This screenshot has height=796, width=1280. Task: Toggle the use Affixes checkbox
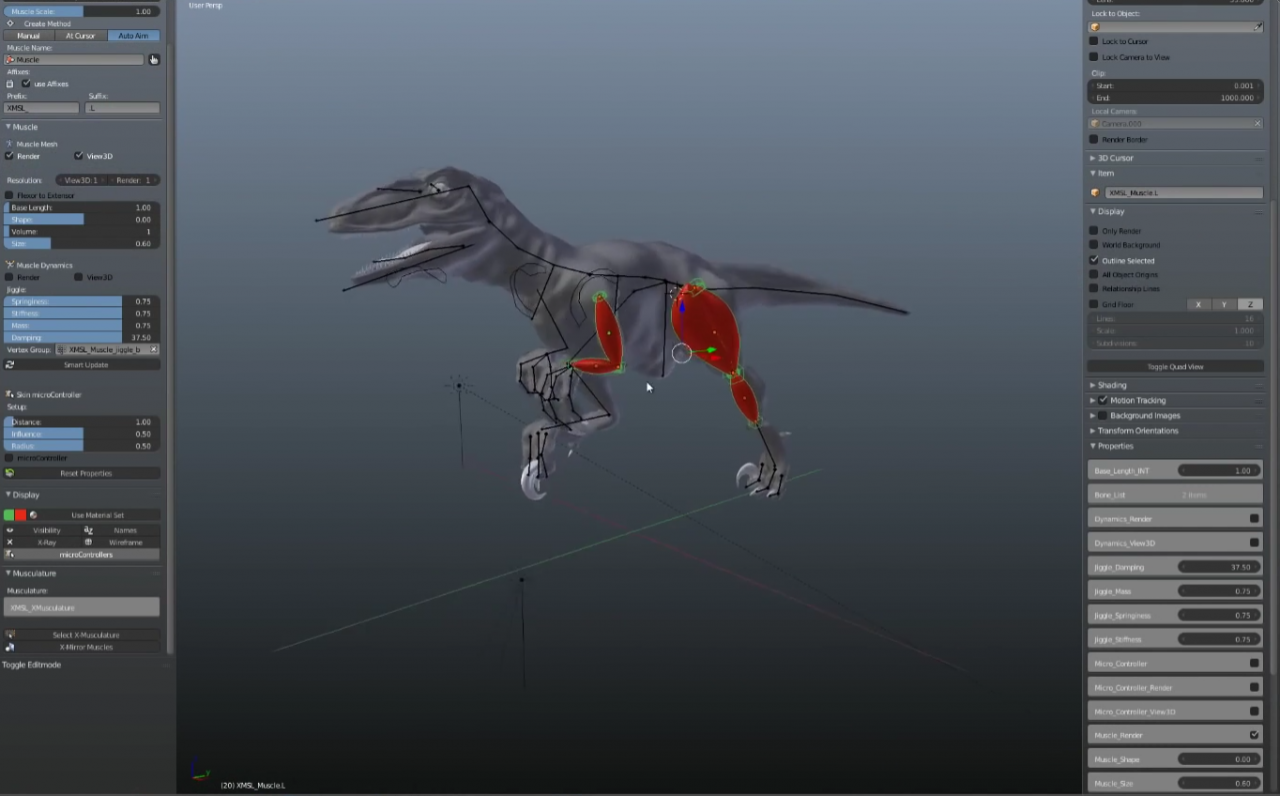26,84
